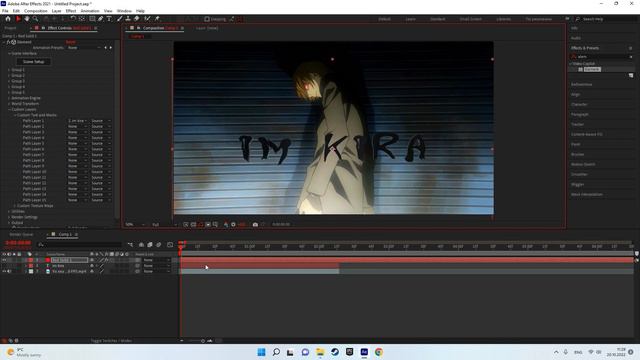
Task: Adjust the timeline zoom slider
Action: click(x=203, y=341)
